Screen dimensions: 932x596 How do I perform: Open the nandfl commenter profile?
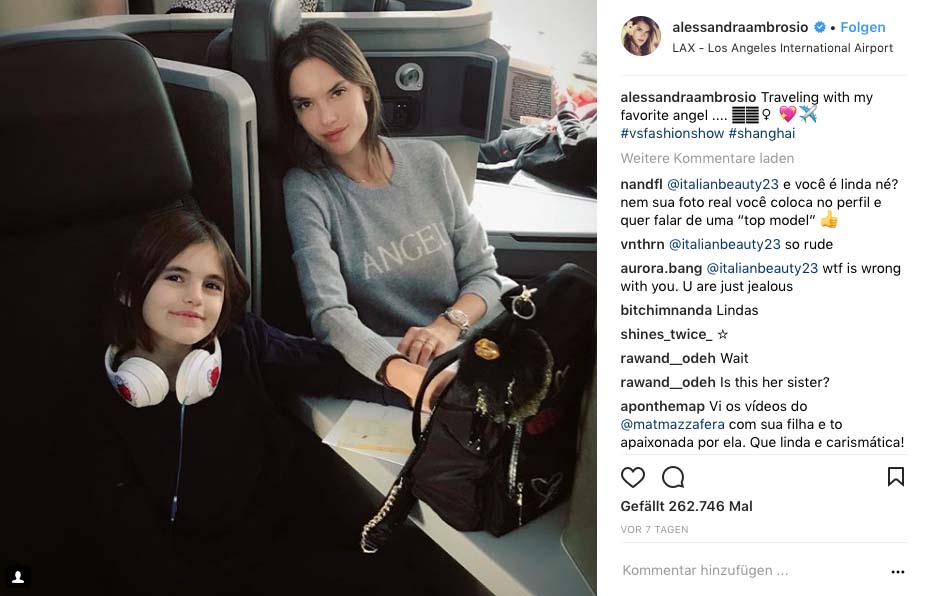pyautogui.click(x=641, y=184)
